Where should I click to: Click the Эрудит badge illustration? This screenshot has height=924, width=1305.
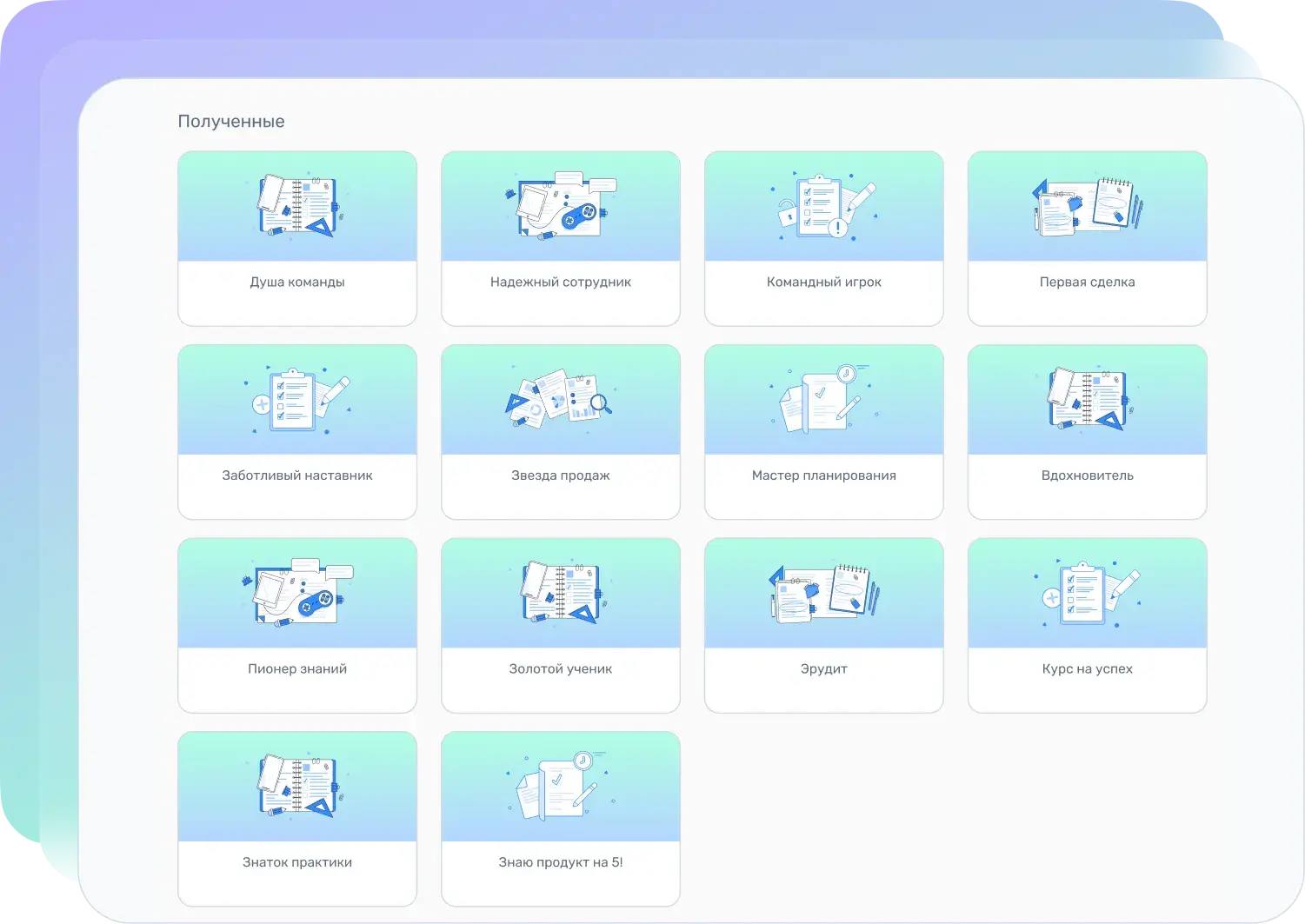(x=824, y=593)
